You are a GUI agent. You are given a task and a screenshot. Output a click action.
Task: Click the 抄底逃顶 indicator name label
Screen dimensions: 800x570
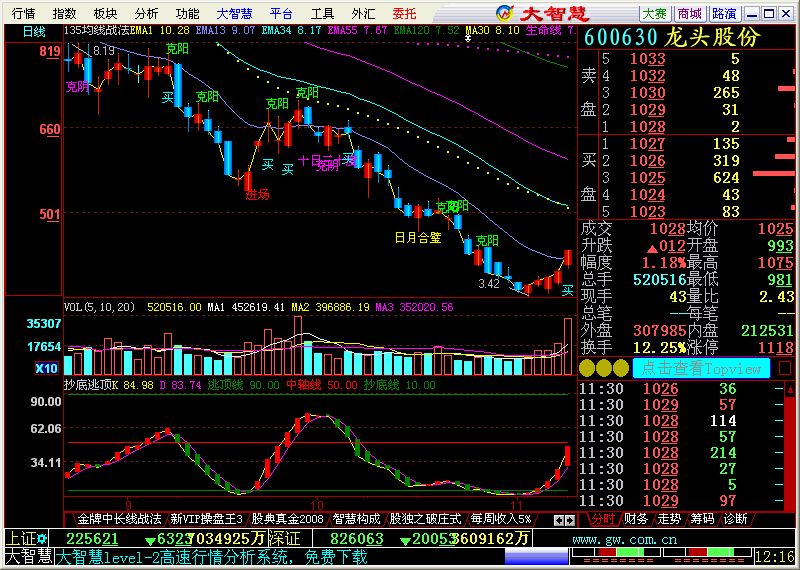point(88,385)
